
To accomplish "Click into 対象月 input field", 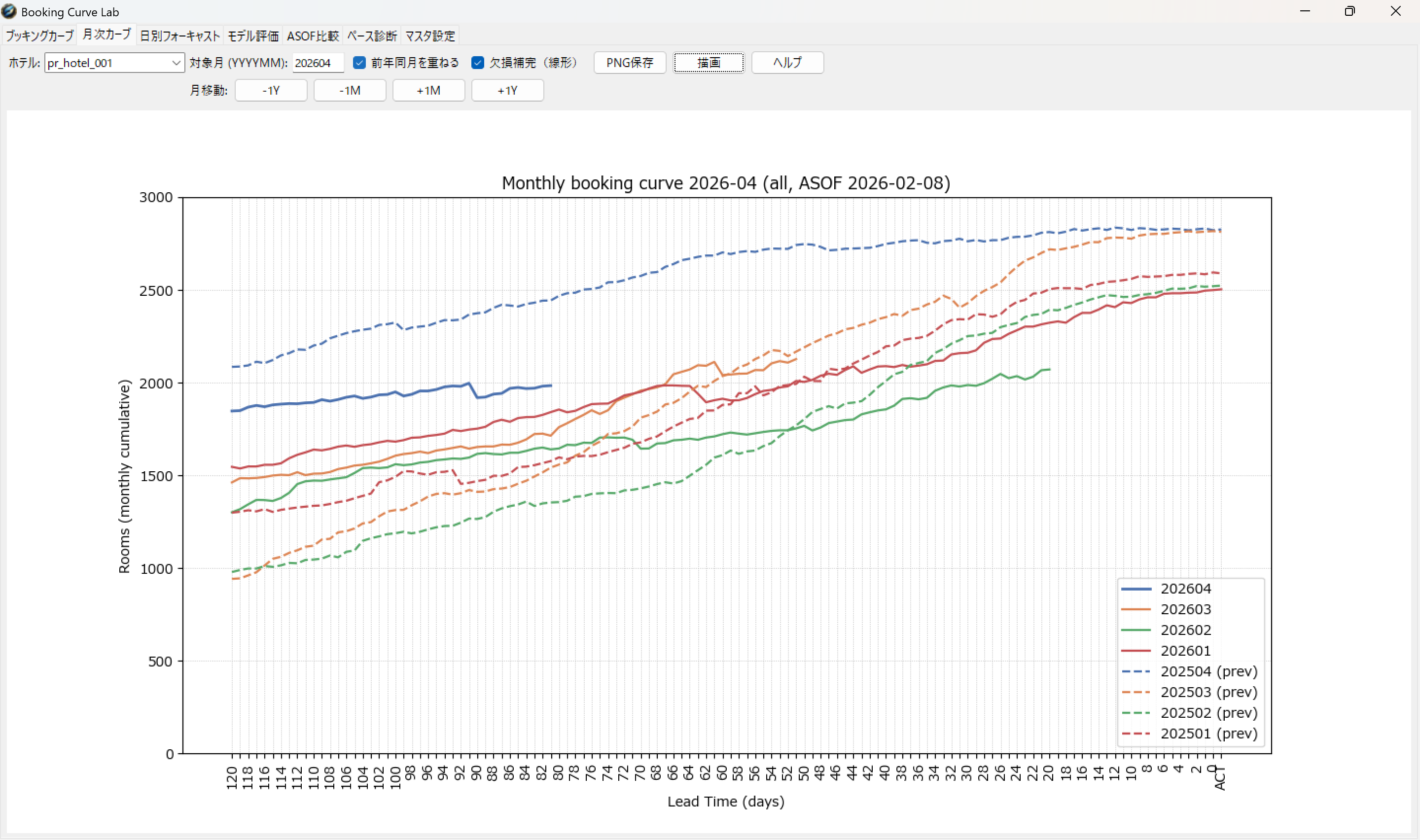I will click(318, 63).
